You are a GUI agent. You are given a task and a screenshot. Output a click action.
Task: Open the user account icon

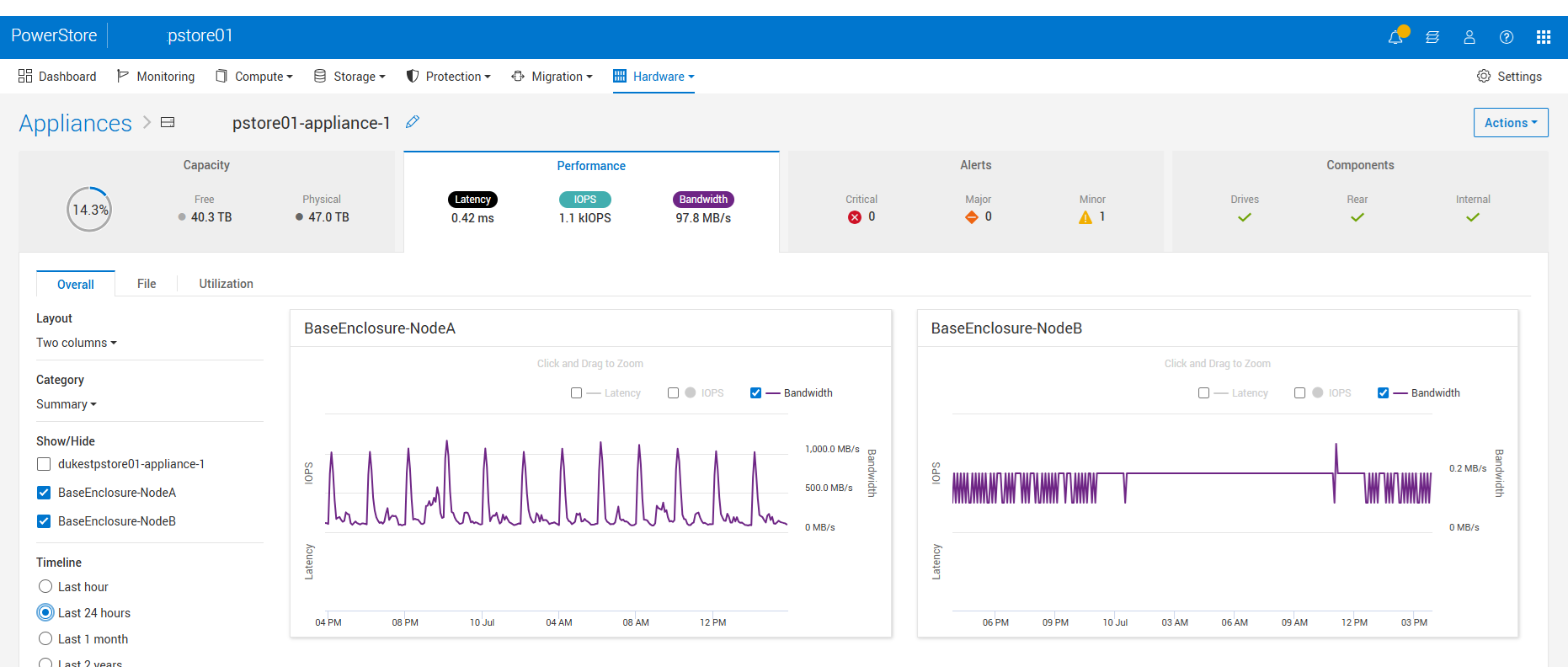tap(1469, 37)
